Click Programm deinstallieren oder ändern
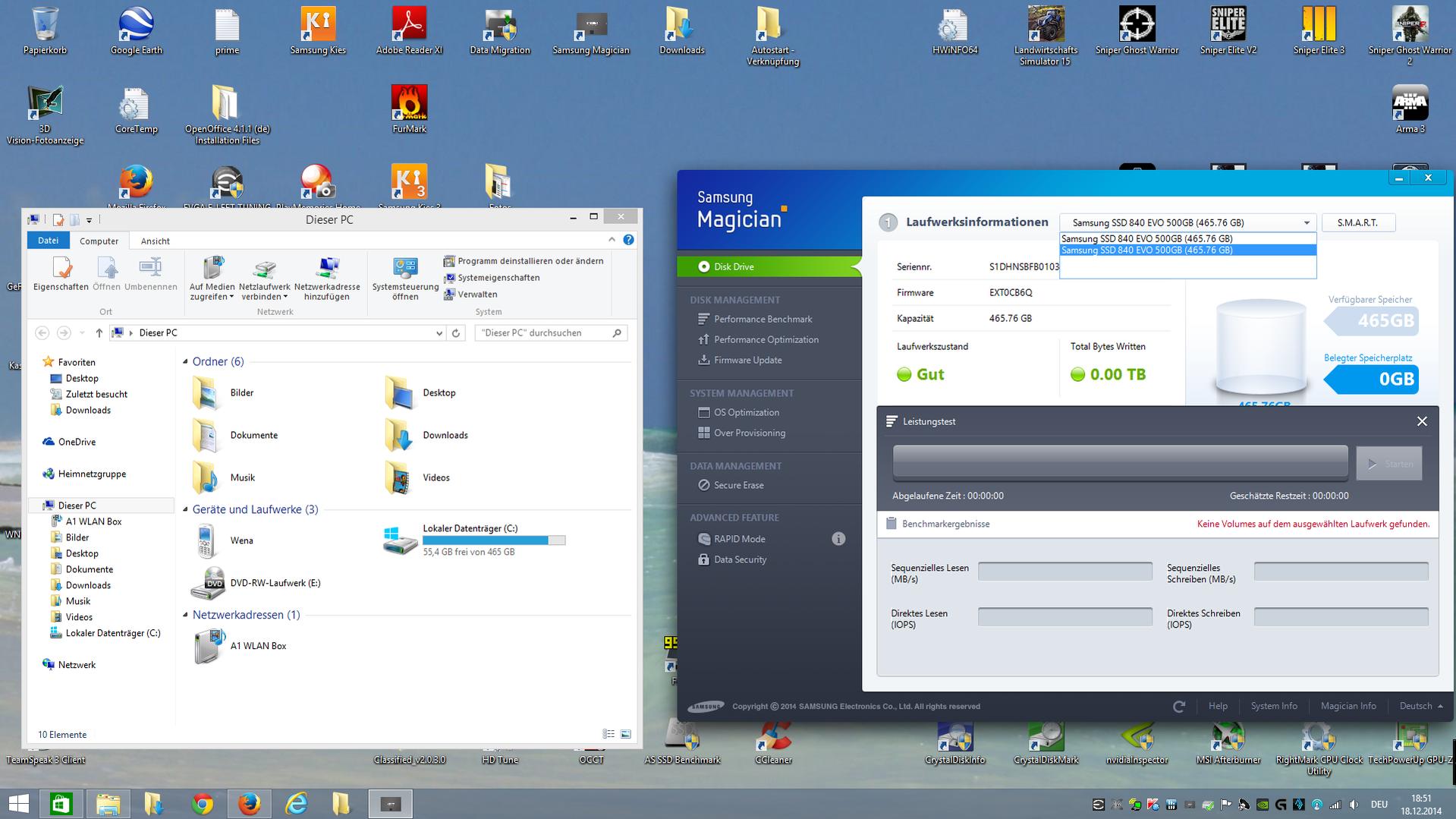 (524, 260)
